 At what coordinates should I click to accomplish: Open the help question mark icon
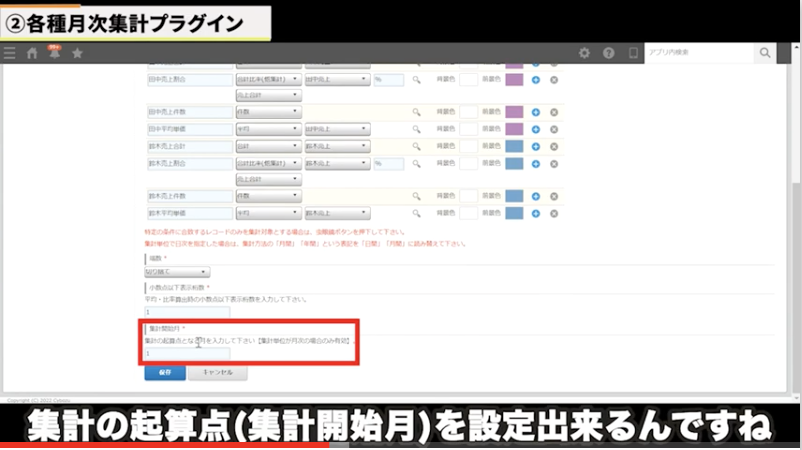608,53
